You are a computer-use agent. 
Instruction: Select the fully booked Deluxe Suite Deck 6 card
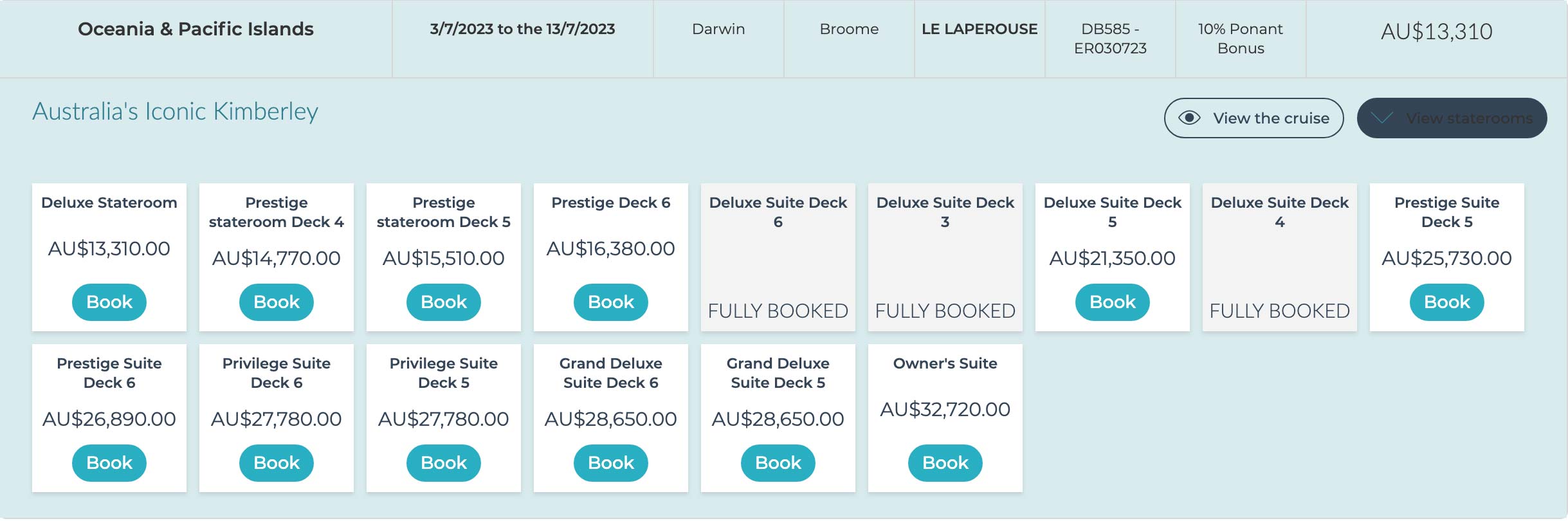[778, 257]
